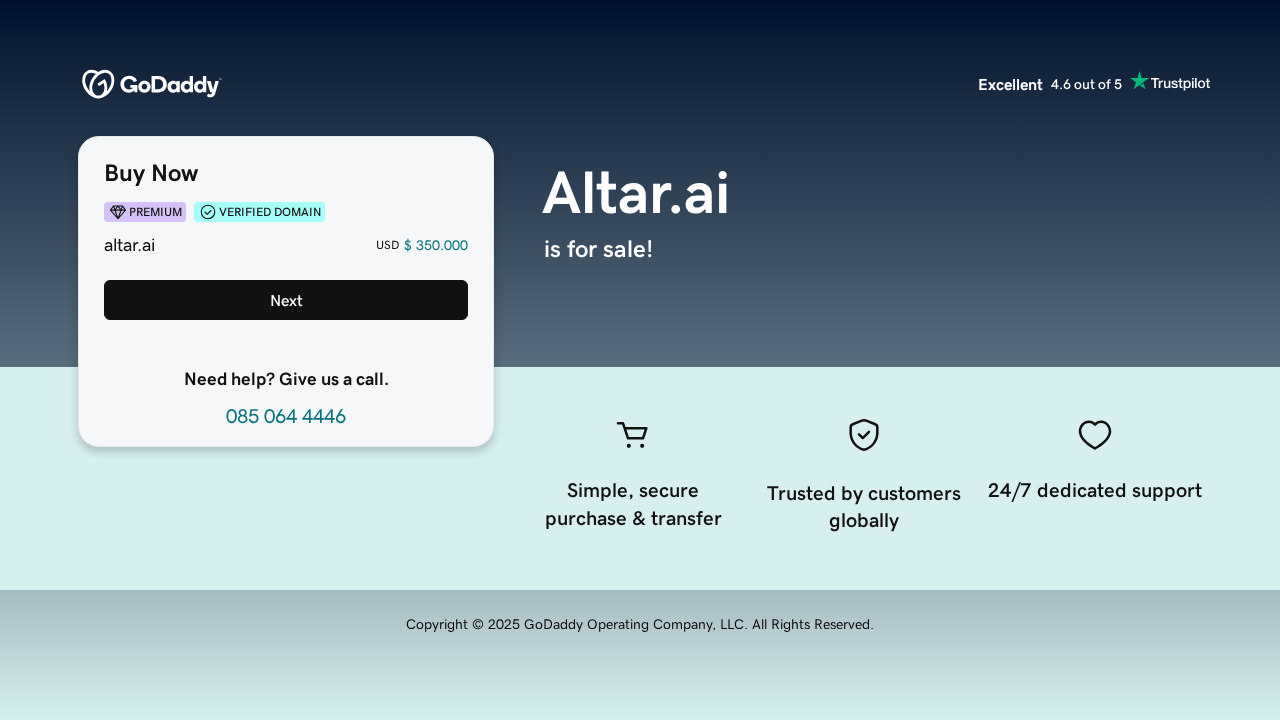
Task: Click the diamond icon on the Premium badge
Action: [117, 212]
